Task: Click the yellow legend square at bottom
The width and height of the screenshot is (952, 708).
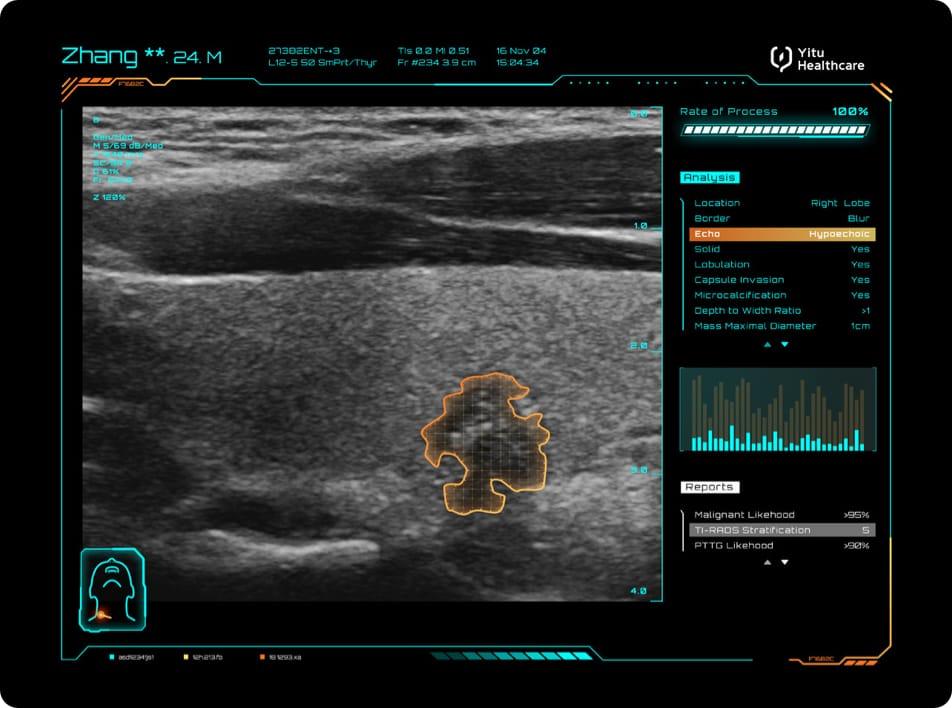Action: [186, 657]
